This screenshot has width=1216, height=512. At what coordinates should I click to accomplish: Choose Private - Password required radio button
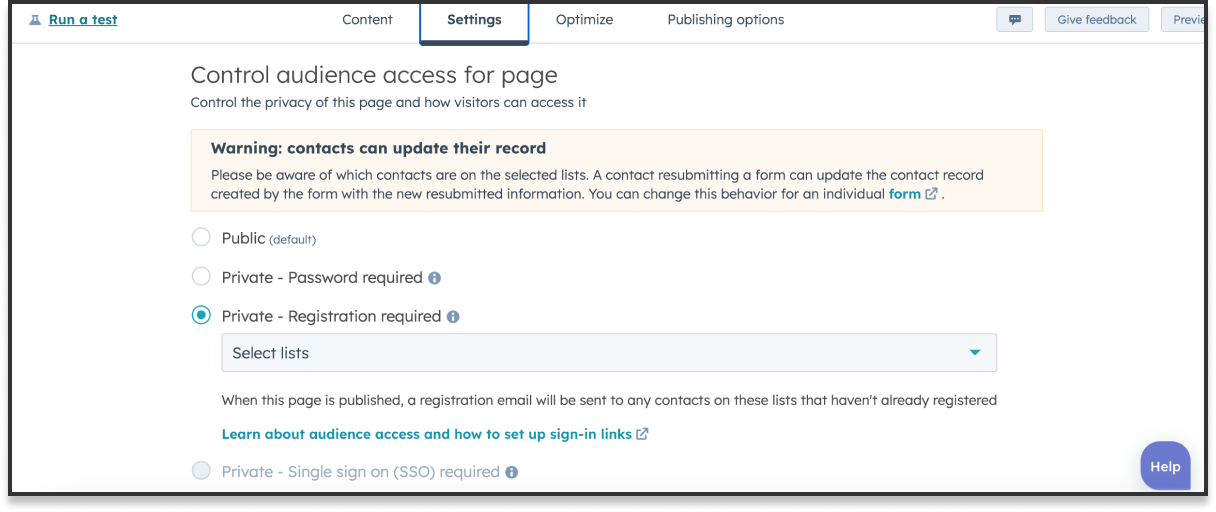[x=201, y=277]
